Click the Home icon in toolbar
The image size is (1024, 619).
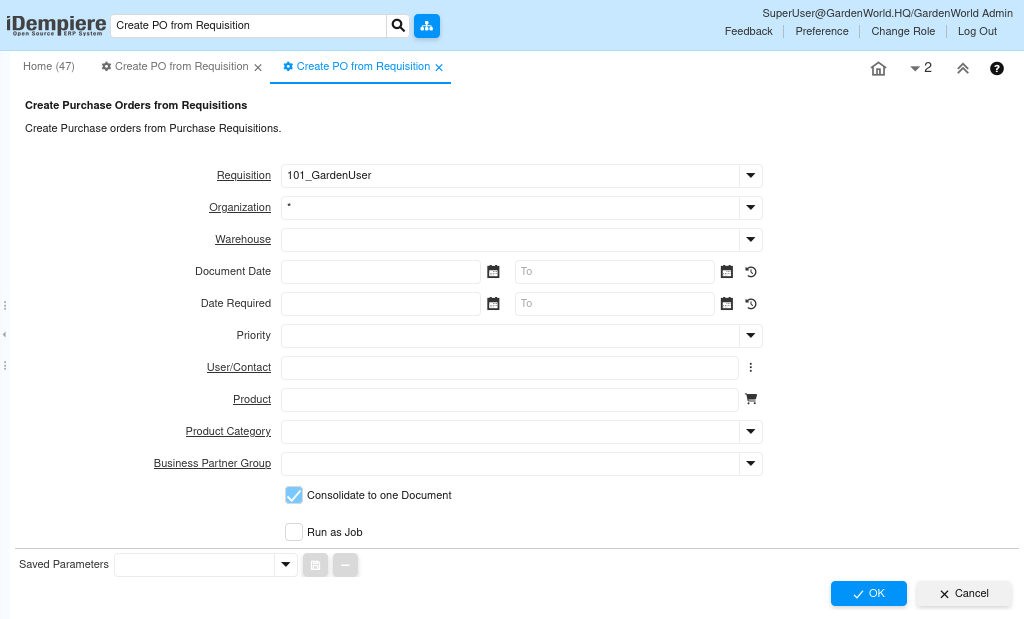(878, 68)
